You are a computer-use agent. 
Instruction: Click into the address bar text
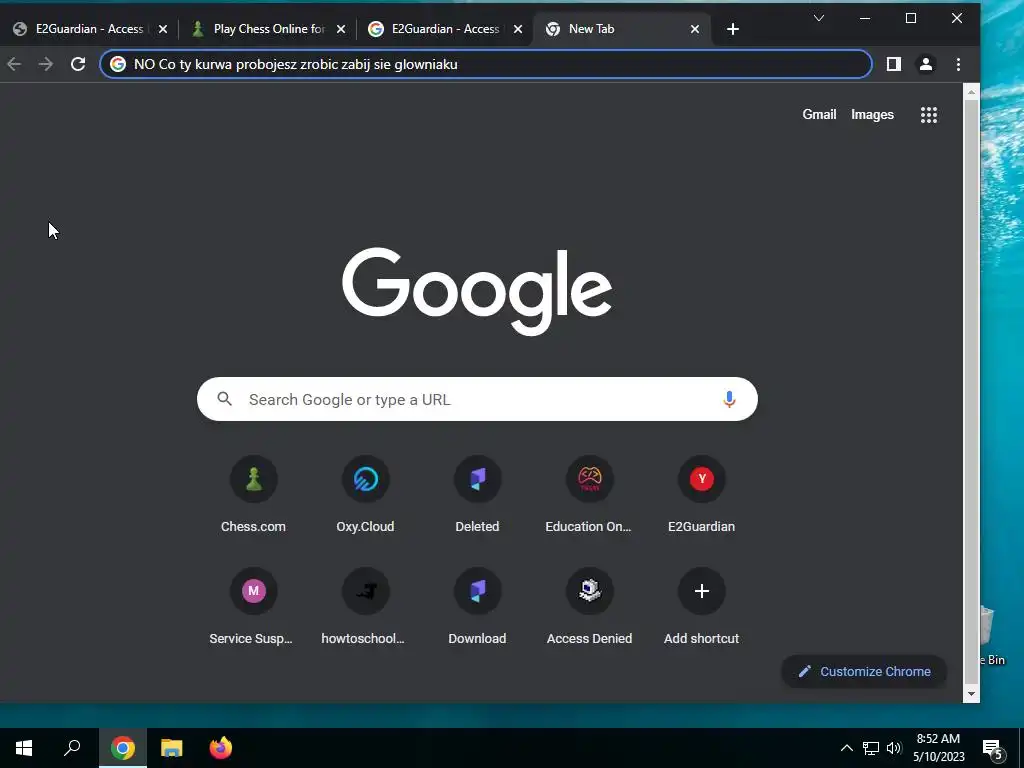(295, 64)
